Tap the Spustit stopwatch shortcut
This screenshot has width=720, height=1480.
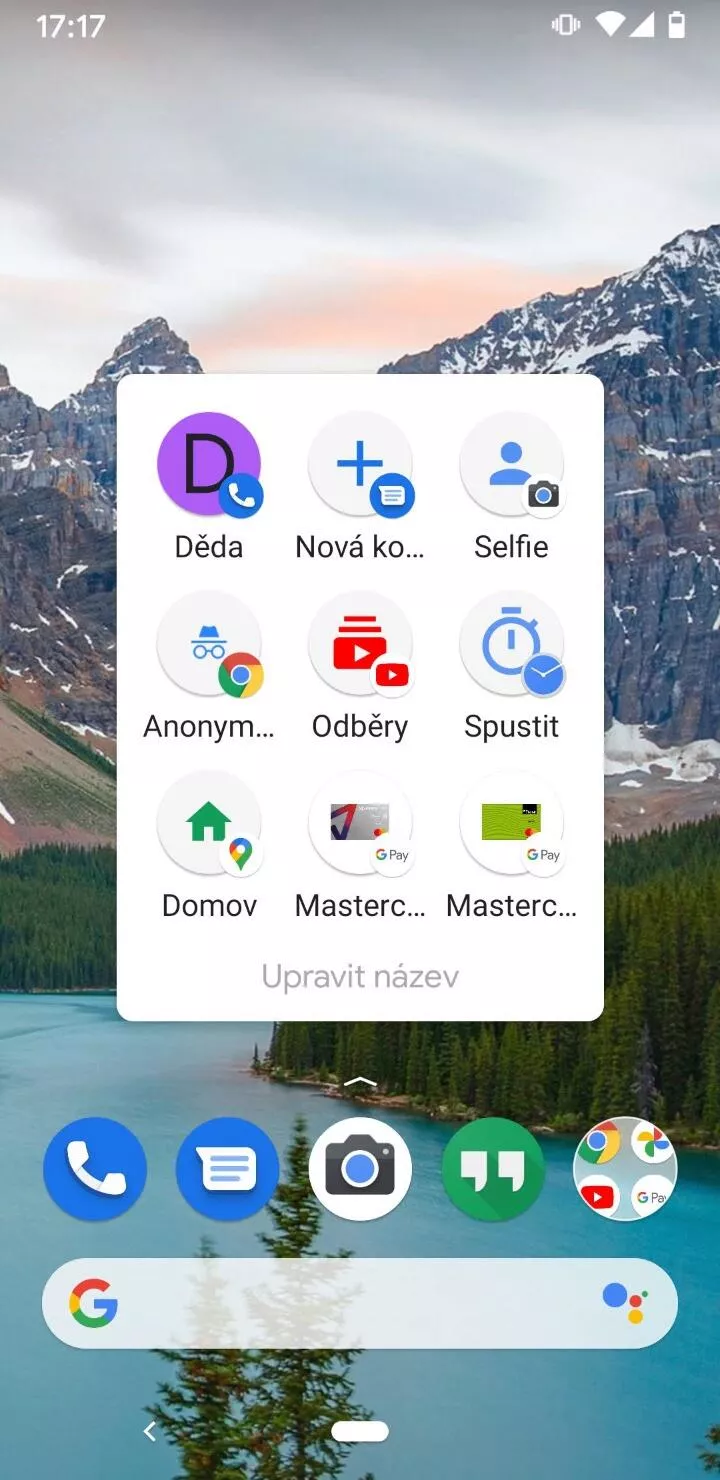point(511,644)
